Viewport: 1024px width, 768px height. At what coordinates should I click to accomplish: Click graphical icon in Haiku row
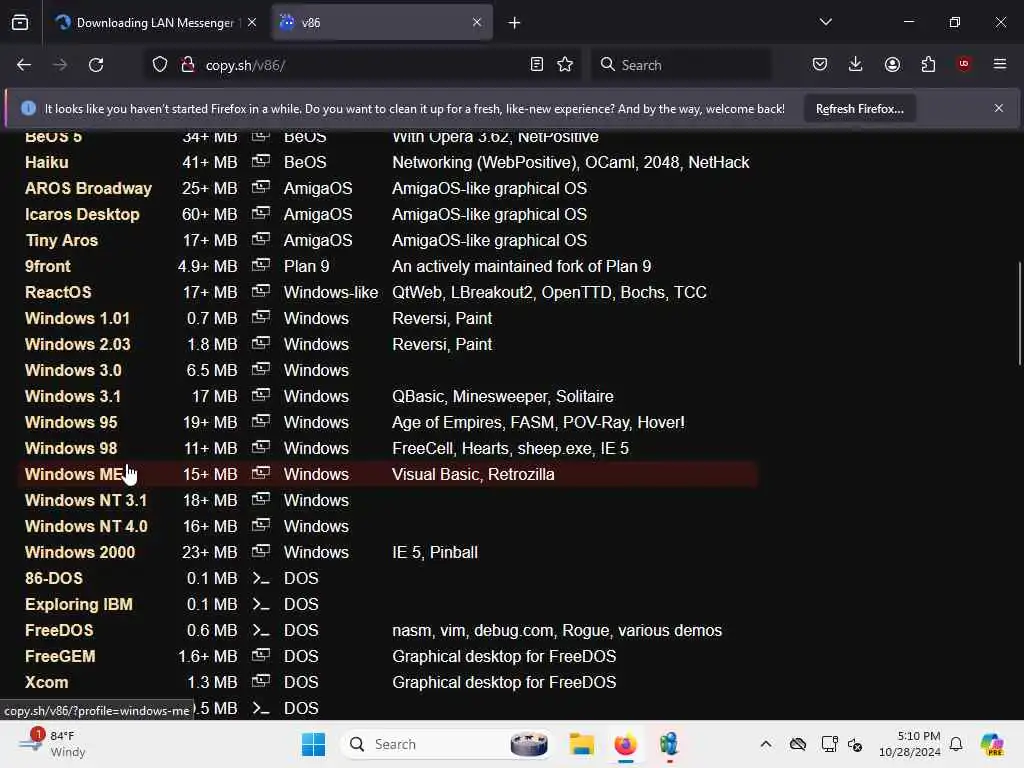click(x=261, y=161)
